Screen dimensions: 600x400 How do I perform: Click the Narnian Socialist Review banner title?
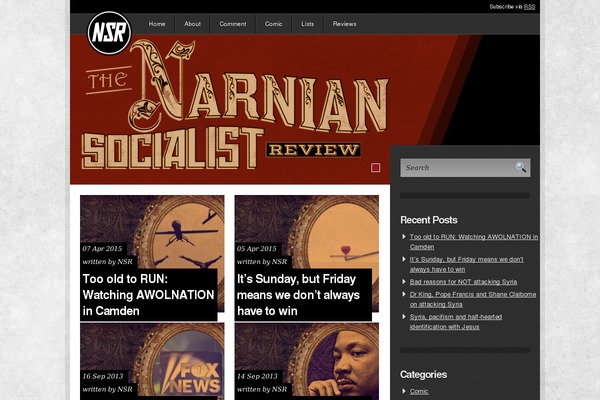[236, 107]
